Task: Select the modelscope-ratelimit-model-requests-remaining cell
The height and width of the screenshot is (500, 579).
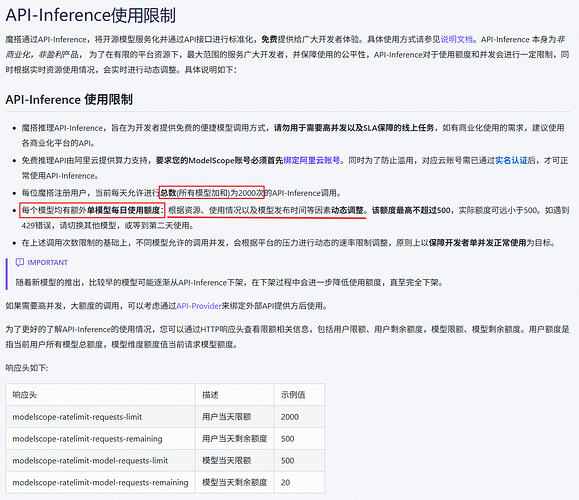Action: [x=100, y=482]
